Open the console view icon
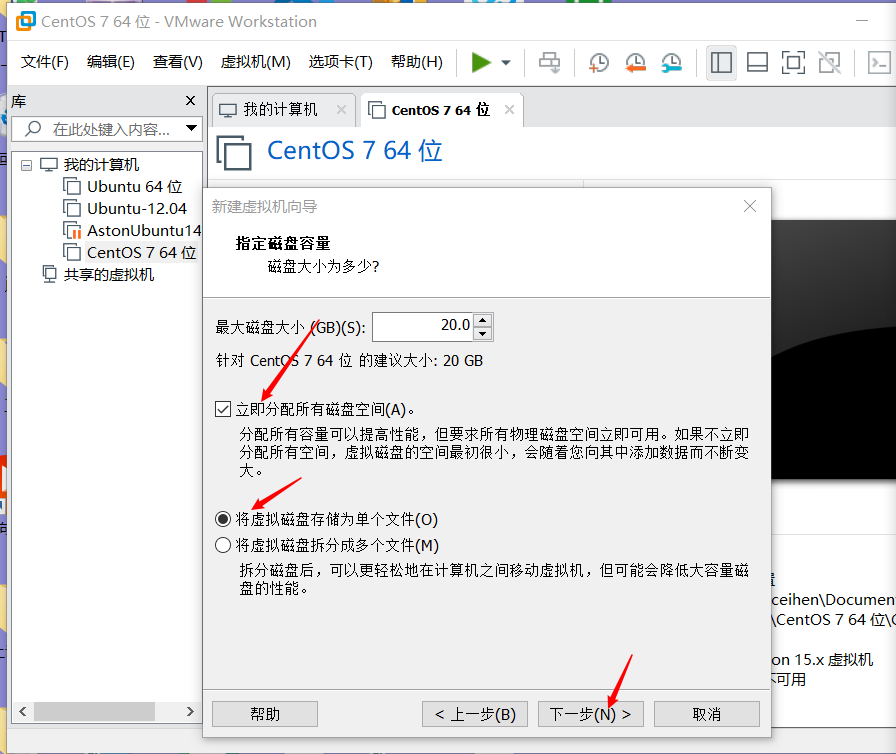This screenshot has width=896, height=754. (879, 62)
